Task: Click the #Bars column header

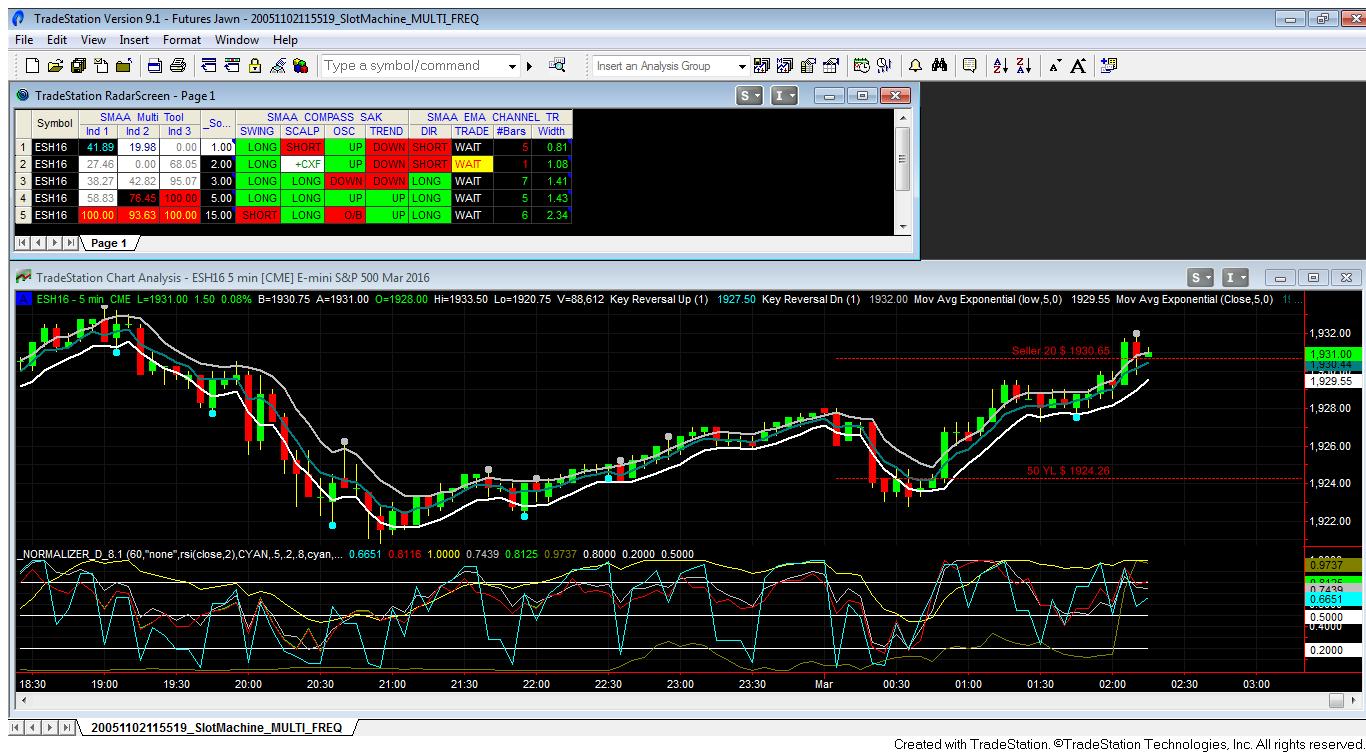Action: [x=512, y=131]
